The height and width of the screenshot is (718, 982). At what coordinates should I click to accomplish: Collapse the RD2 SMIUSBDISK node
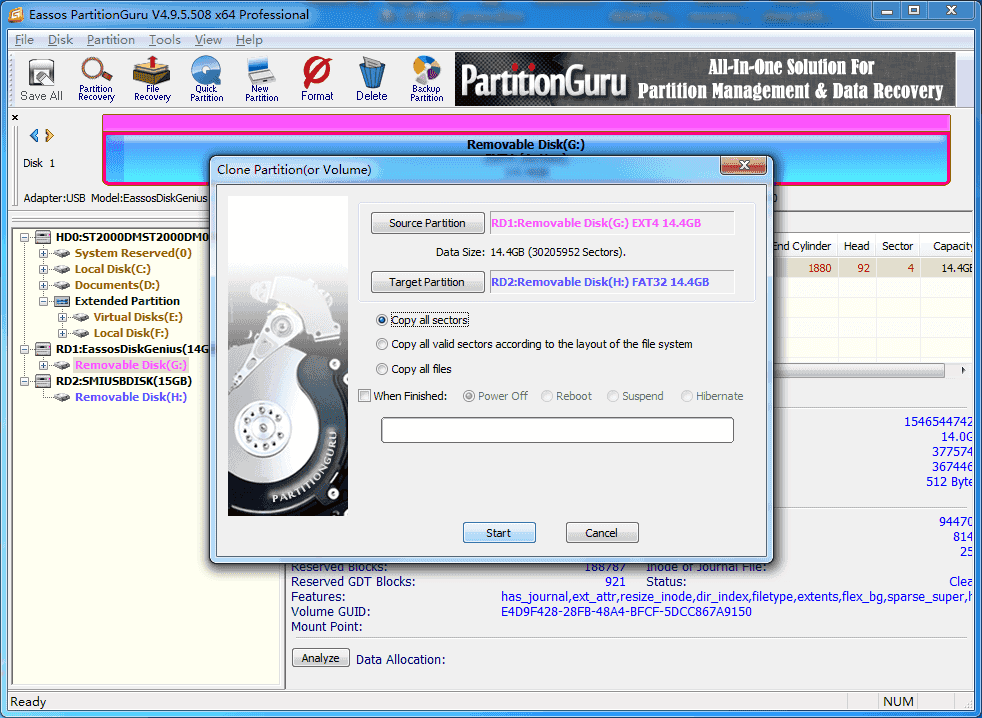24,381
